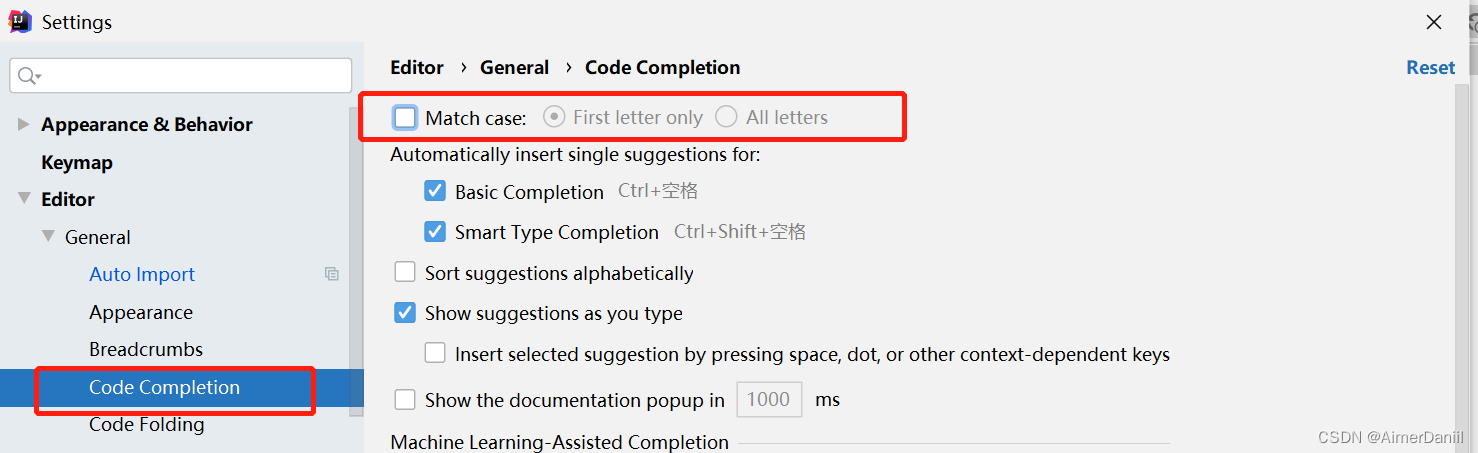Enable Insert selected suggestion by pressing space checkbox
The width and height of the screenshot is (1478, 453).
coord(435,353)
